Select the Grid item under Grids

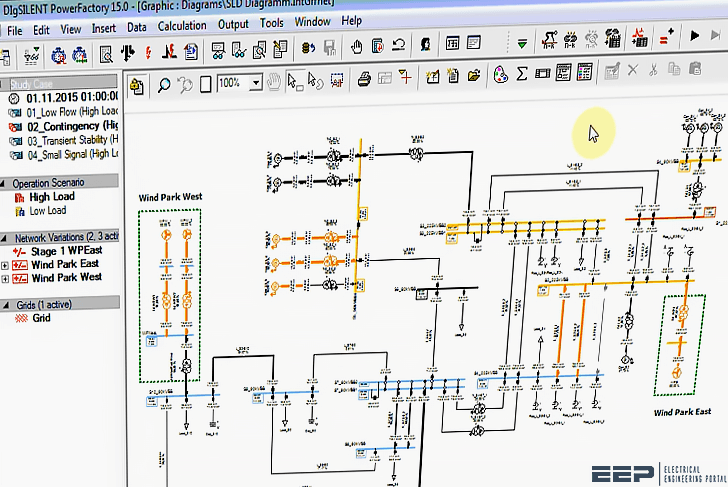coord(41,318)
